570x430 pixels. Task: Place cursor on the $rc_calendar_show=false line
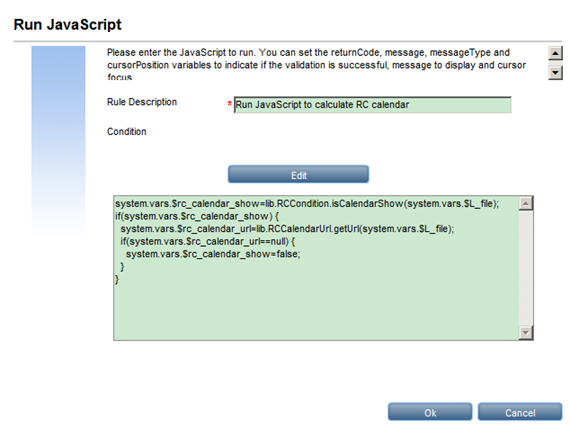213,254
